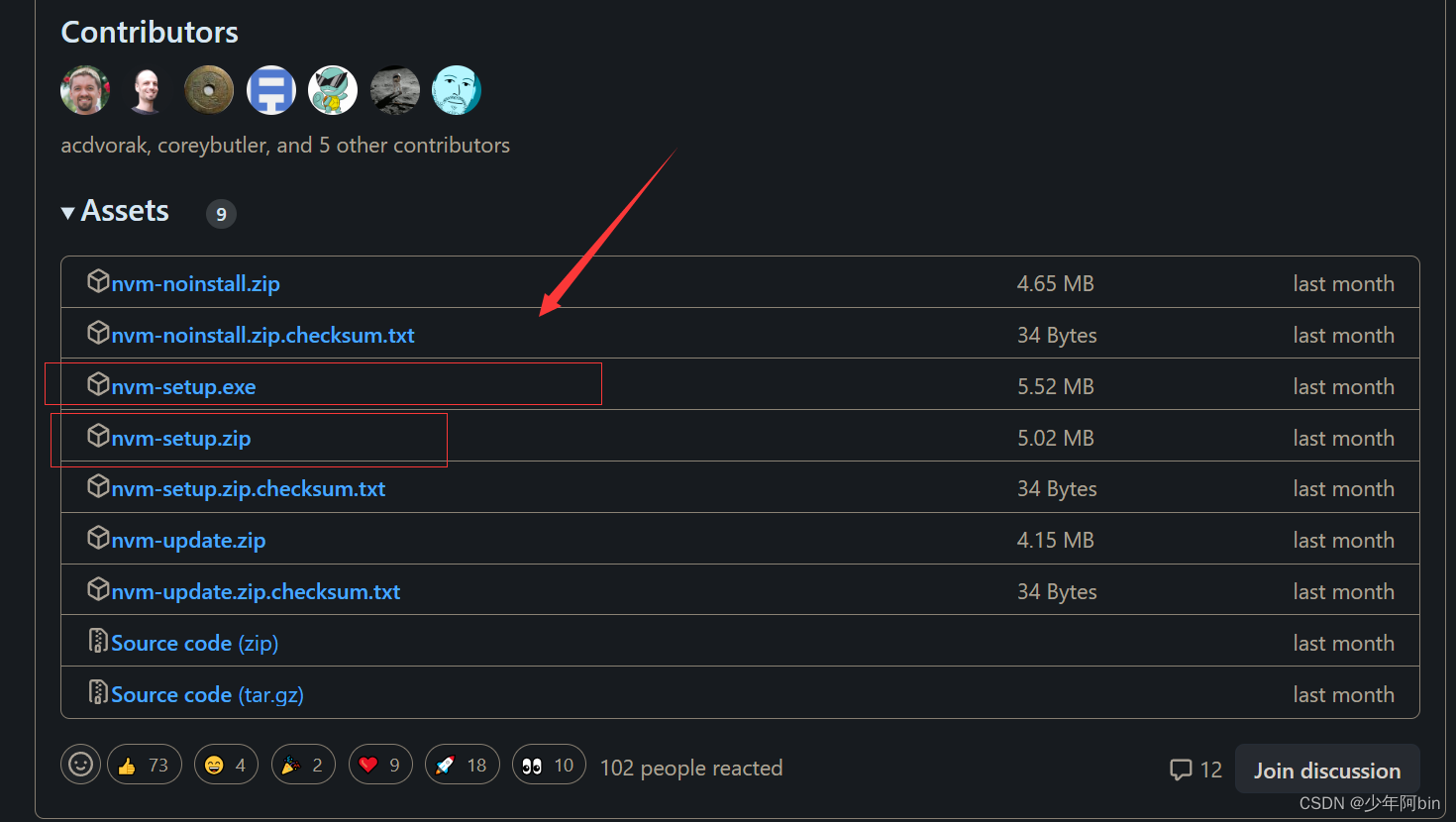Download the nvm-setup.exe installer
1456x822 pixels.
183,386
